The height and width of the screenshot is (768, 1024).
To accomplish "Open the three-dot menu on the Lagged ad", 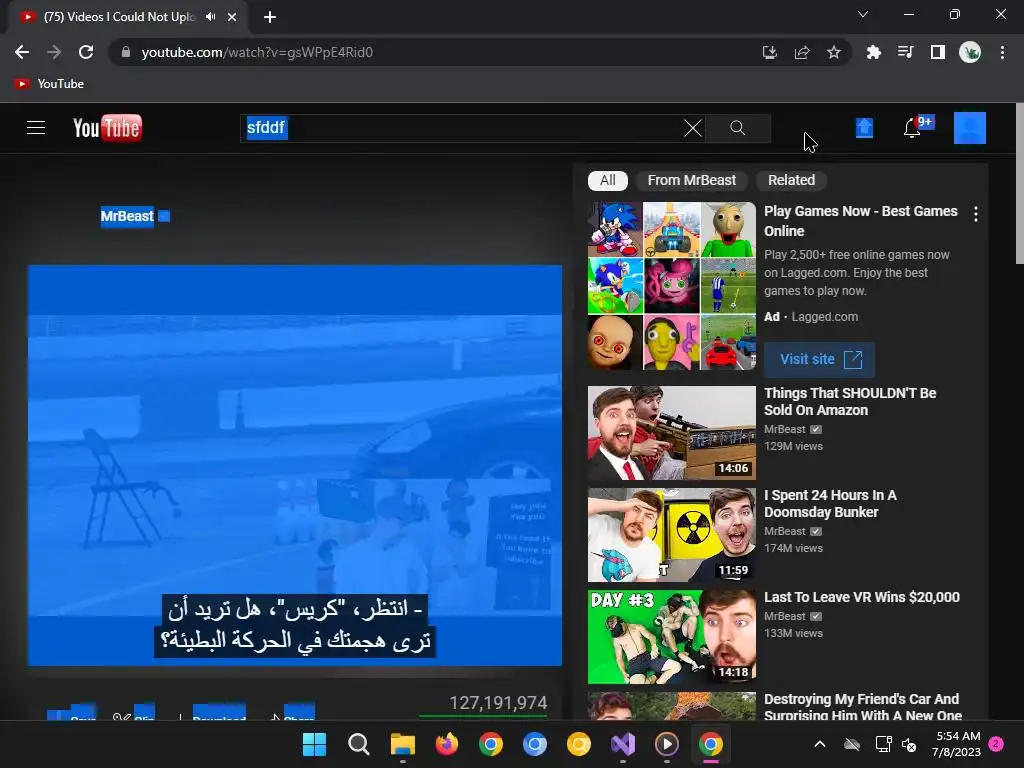I will 976,214.
